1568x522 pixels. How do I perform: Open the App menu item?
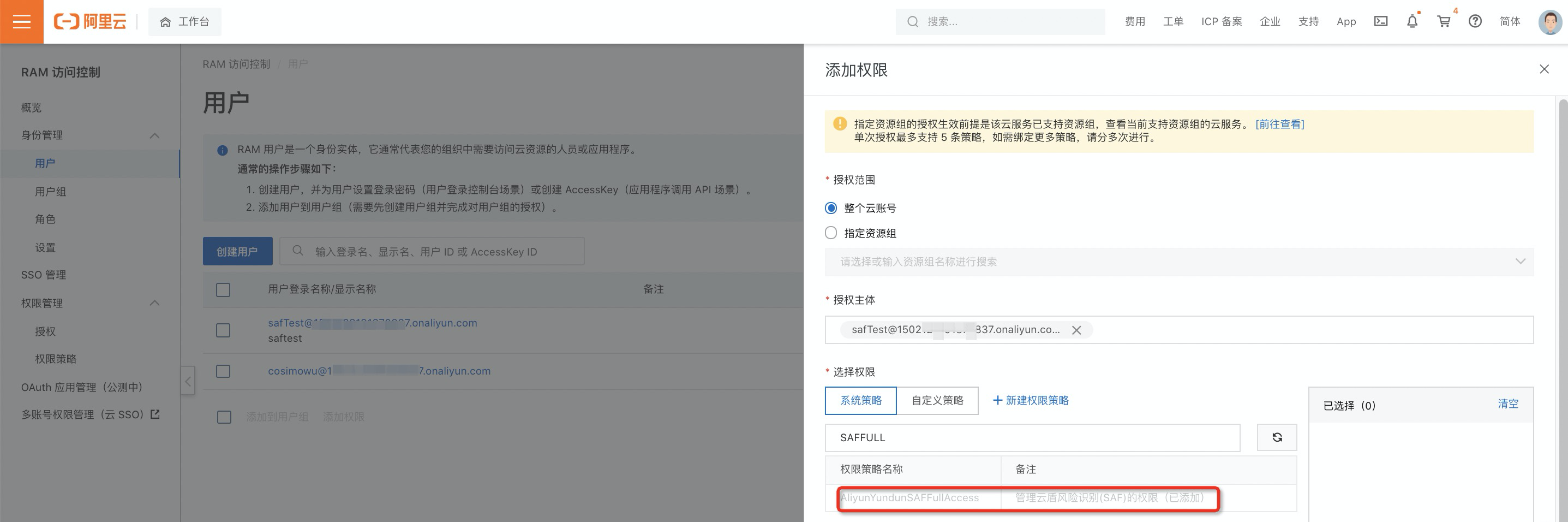point(1346,22)
